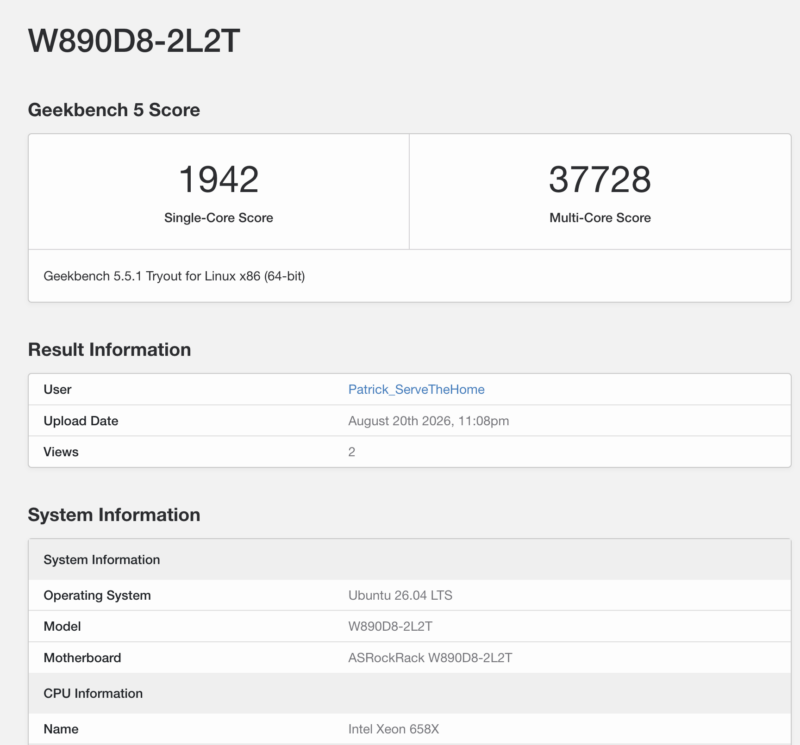Screen dimensions: 800x745
Task: Select the Model value W890D8-2L2T
Action: pos(390,626)
